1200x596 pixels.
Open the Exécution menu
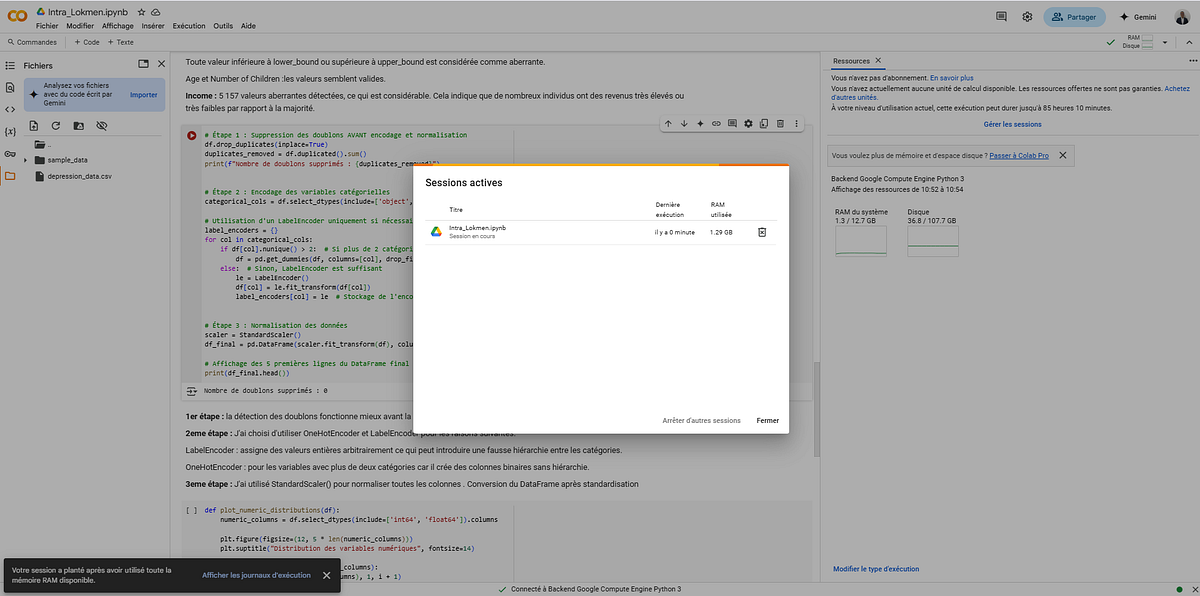pyautogui.click(x=189, y=25)
